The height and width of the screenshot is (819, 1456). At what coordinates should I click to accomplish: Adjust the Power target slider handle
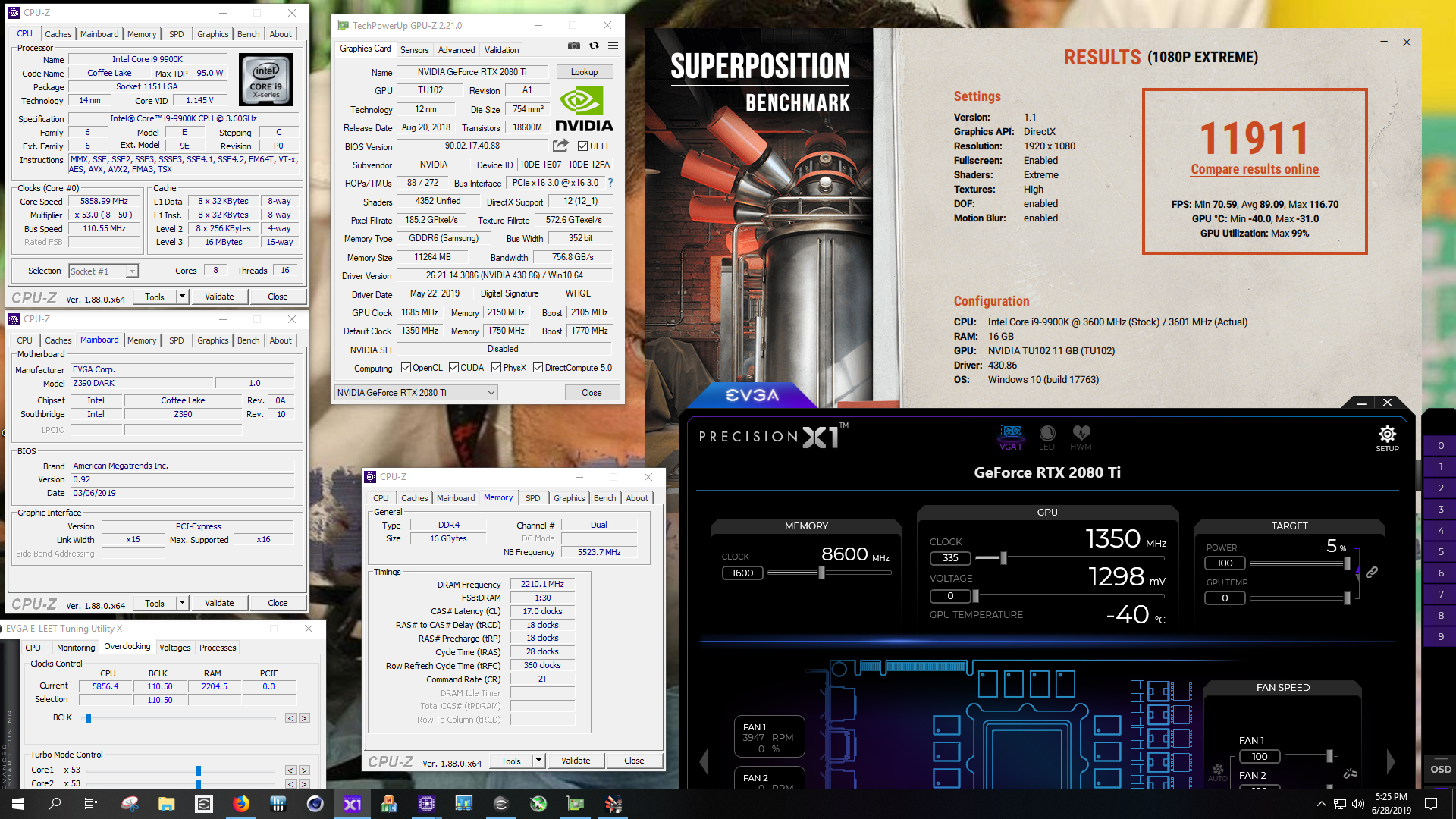[1347, 563]
